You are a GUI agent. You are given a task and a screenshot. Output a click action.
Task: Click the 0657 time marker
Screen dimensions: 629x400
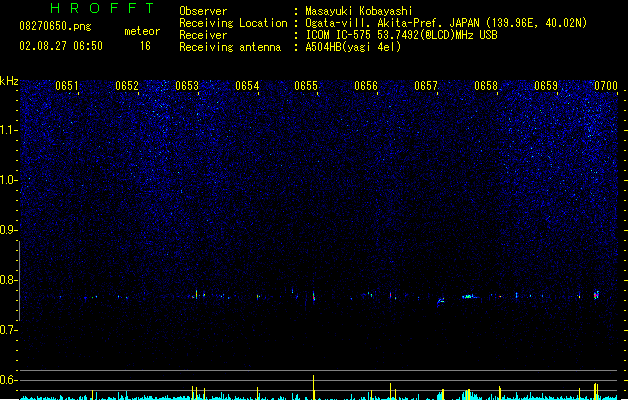426,86
